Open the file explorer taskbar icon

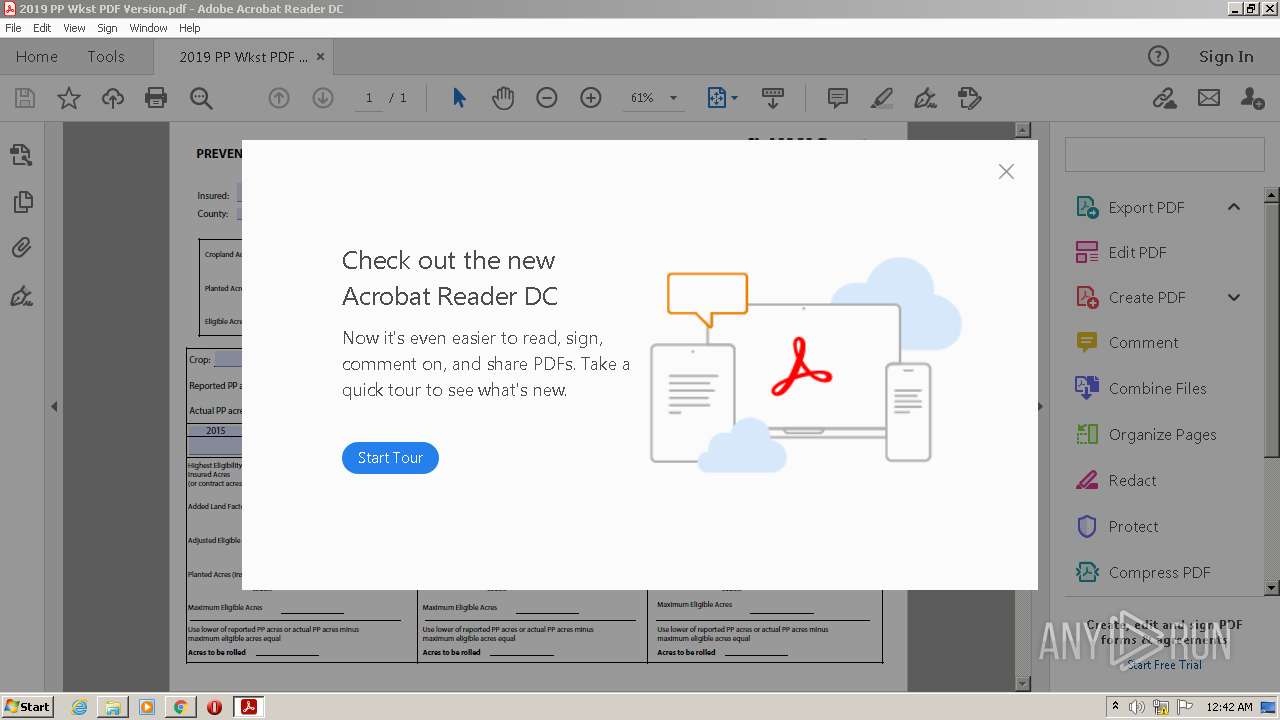point(112,707)
